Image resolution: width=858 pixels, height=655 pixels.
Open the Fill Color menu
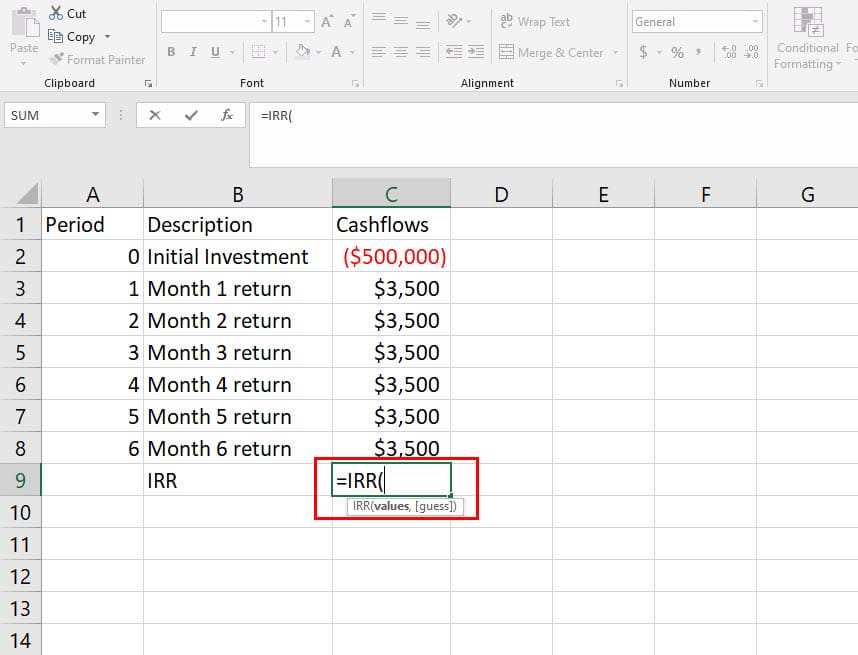click(304, 52)
